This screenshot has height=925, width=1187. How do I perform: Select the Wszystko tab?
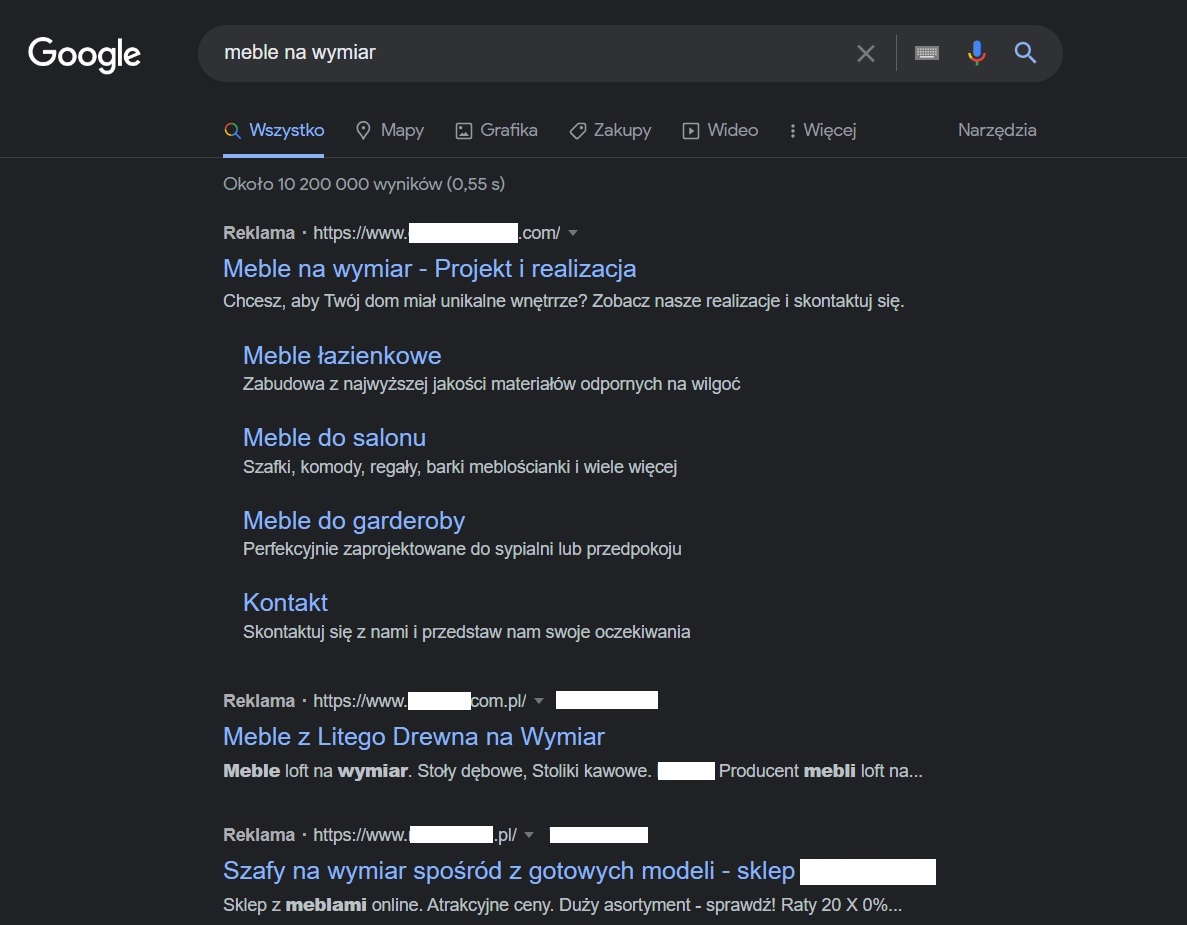point(274,130)
